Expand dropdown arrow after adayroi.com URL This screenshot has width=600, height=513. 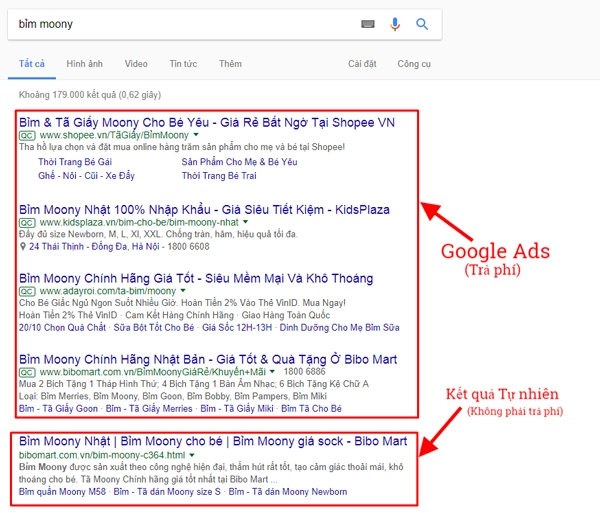coord(183,290)
